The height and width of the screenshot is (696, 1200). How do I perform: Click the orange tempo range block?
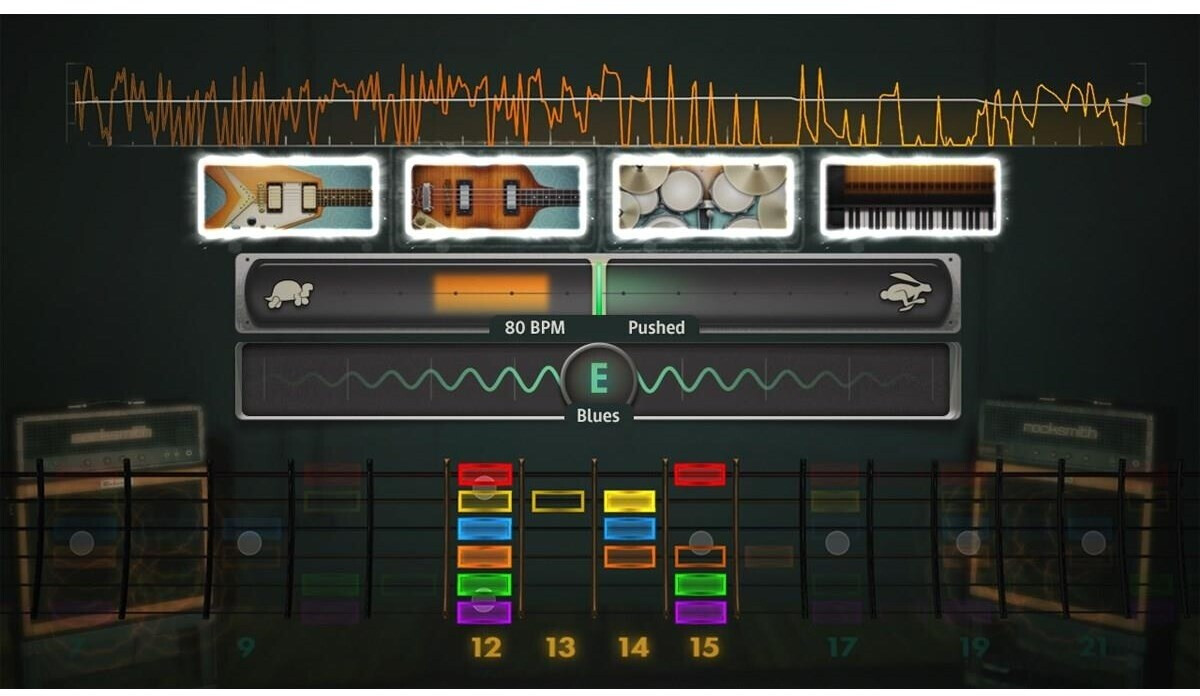[x=491, y=293]
